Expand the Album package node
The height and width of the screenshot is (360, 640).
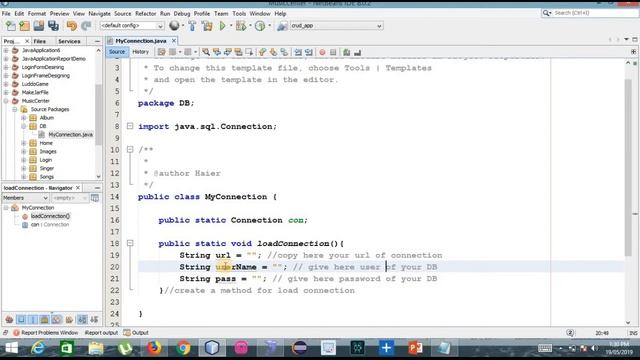(24, 118)
